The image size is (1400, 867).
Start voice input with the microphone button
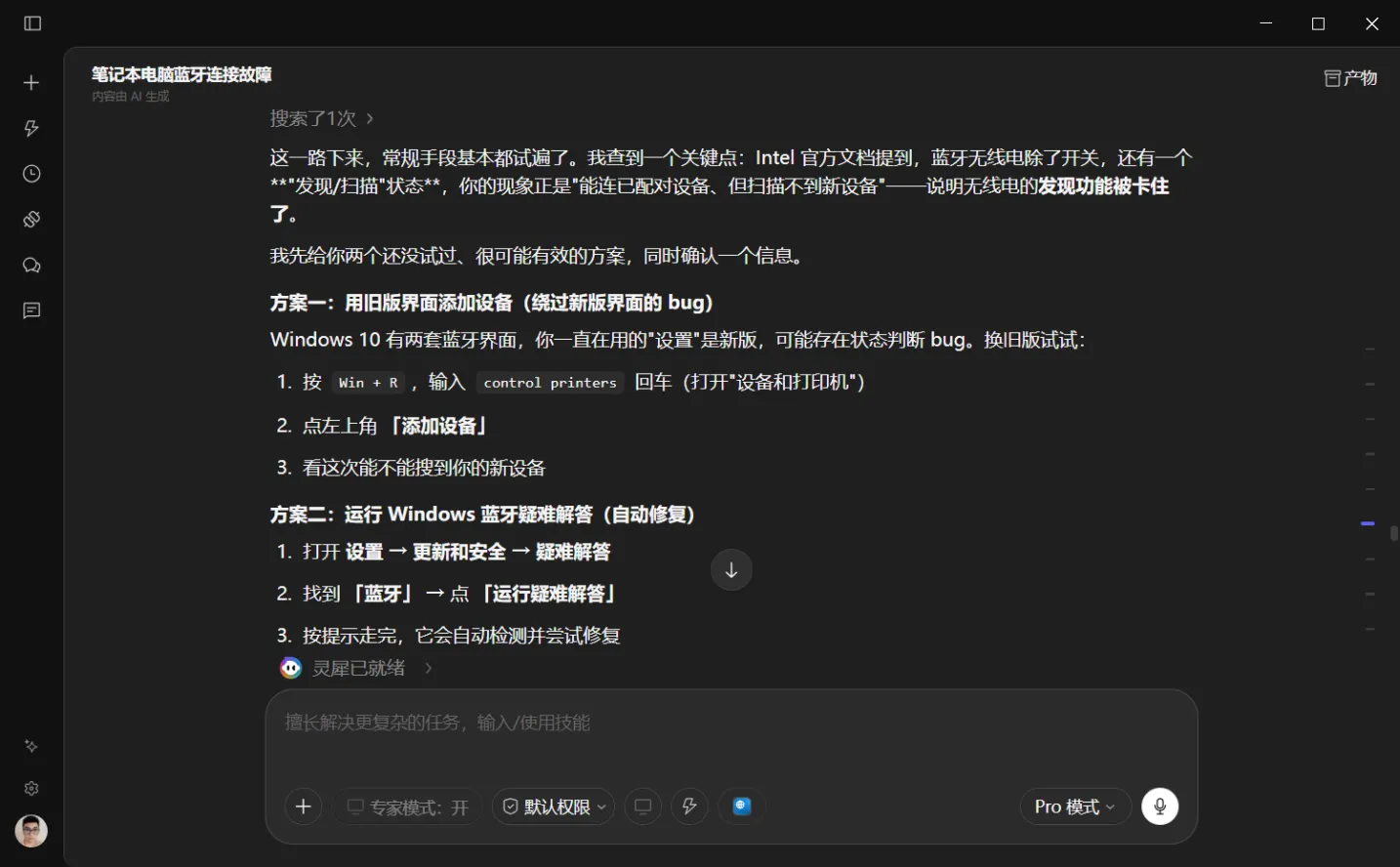[1160, 806]
